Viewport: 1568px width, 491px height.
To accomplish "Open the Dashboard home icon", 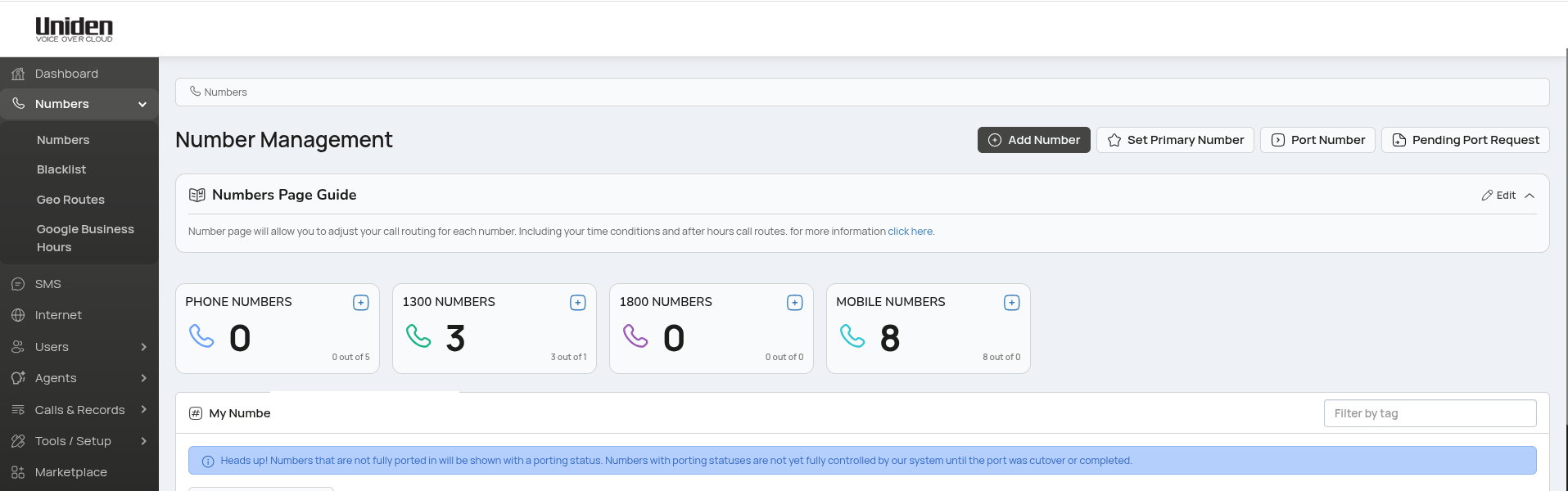I will tap(18, 74).
